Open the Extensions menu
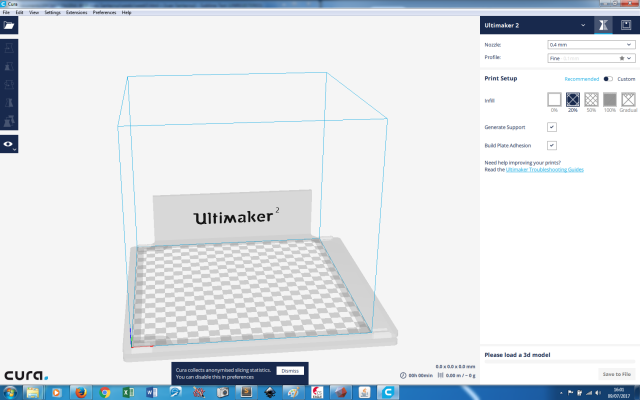640x400 pixels. 76,12
